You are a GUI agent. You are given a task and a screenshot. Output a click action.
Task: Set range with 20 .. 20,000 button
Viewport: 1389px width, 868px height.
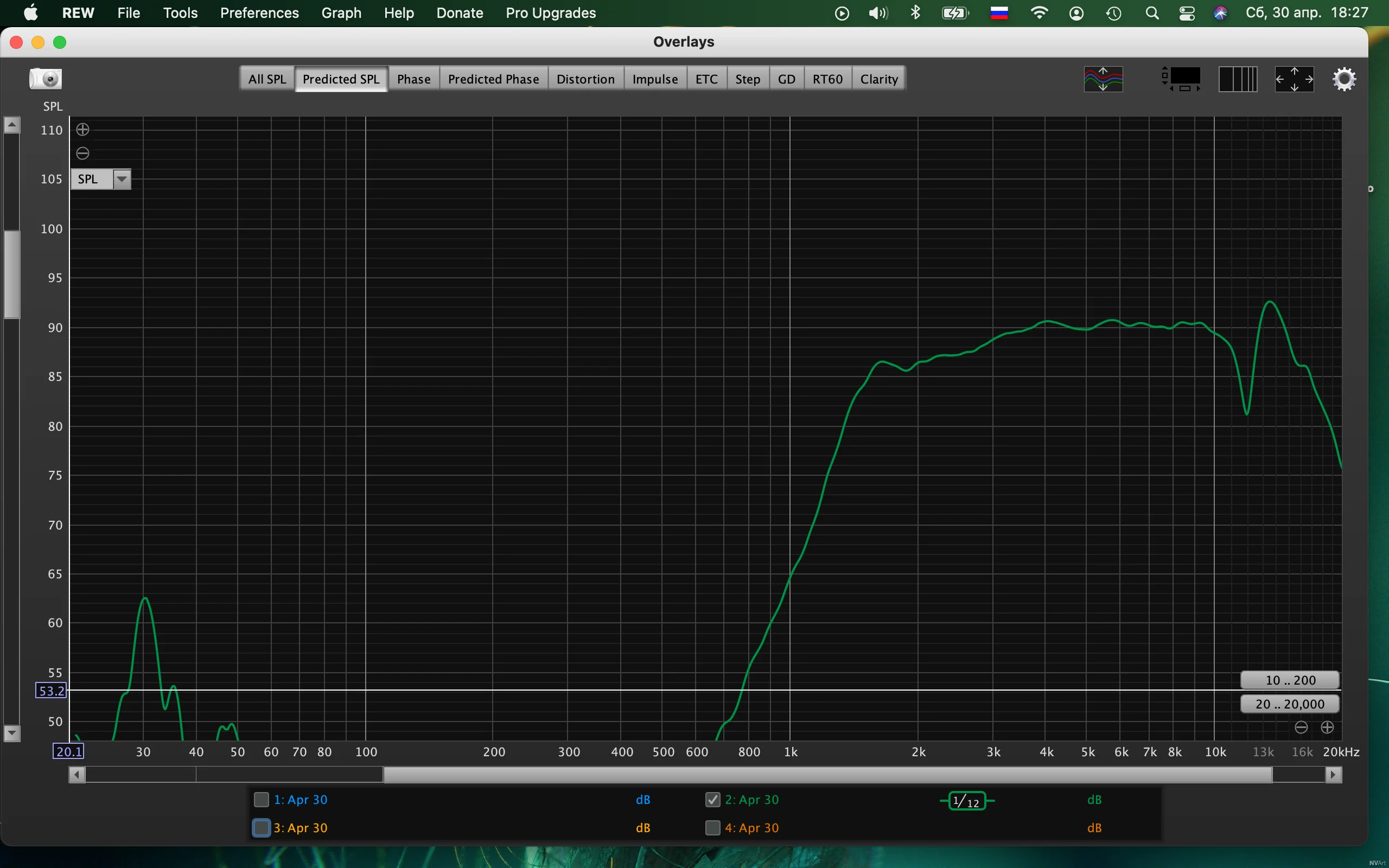tap(1290, 704)
